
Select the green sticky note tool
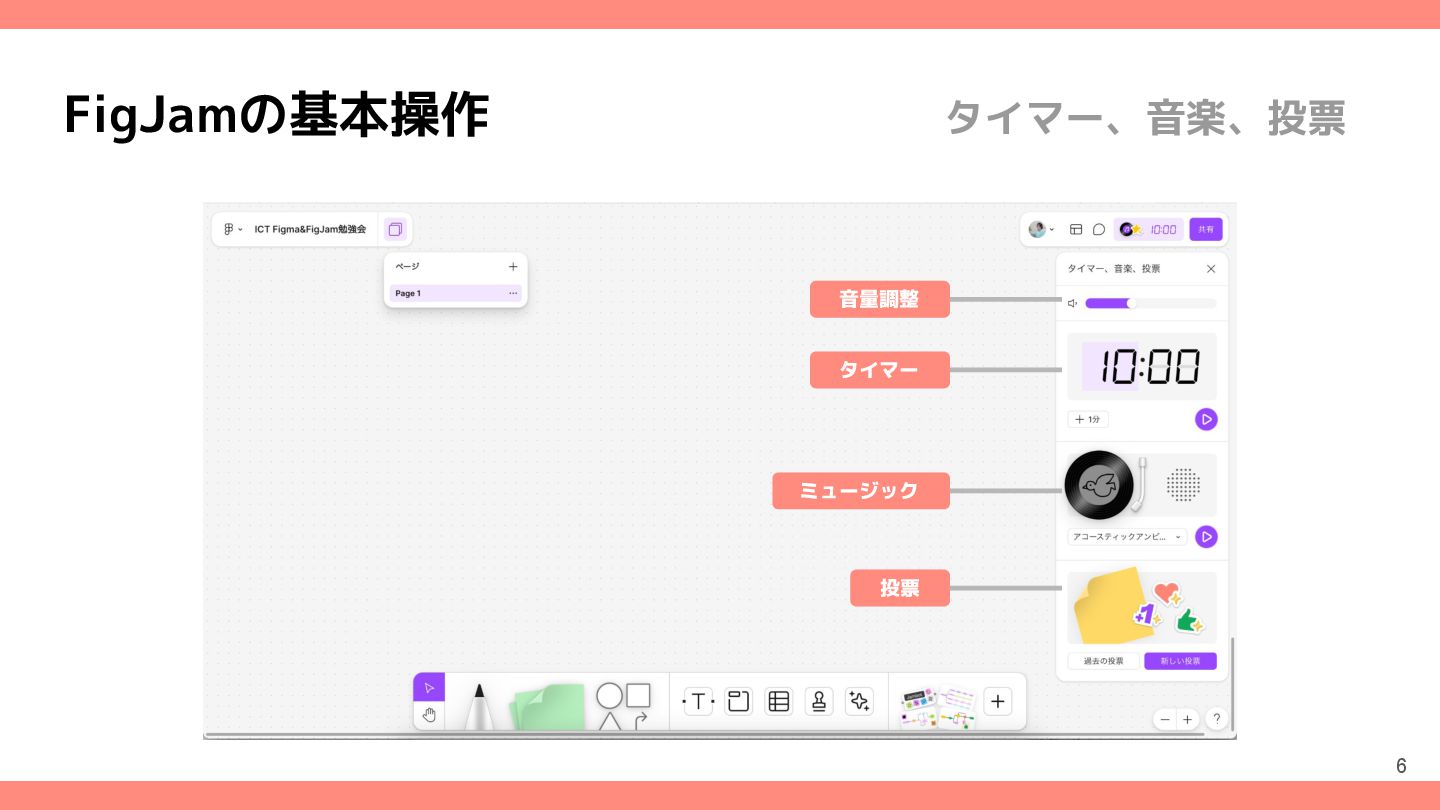click(x=547, y=707)
